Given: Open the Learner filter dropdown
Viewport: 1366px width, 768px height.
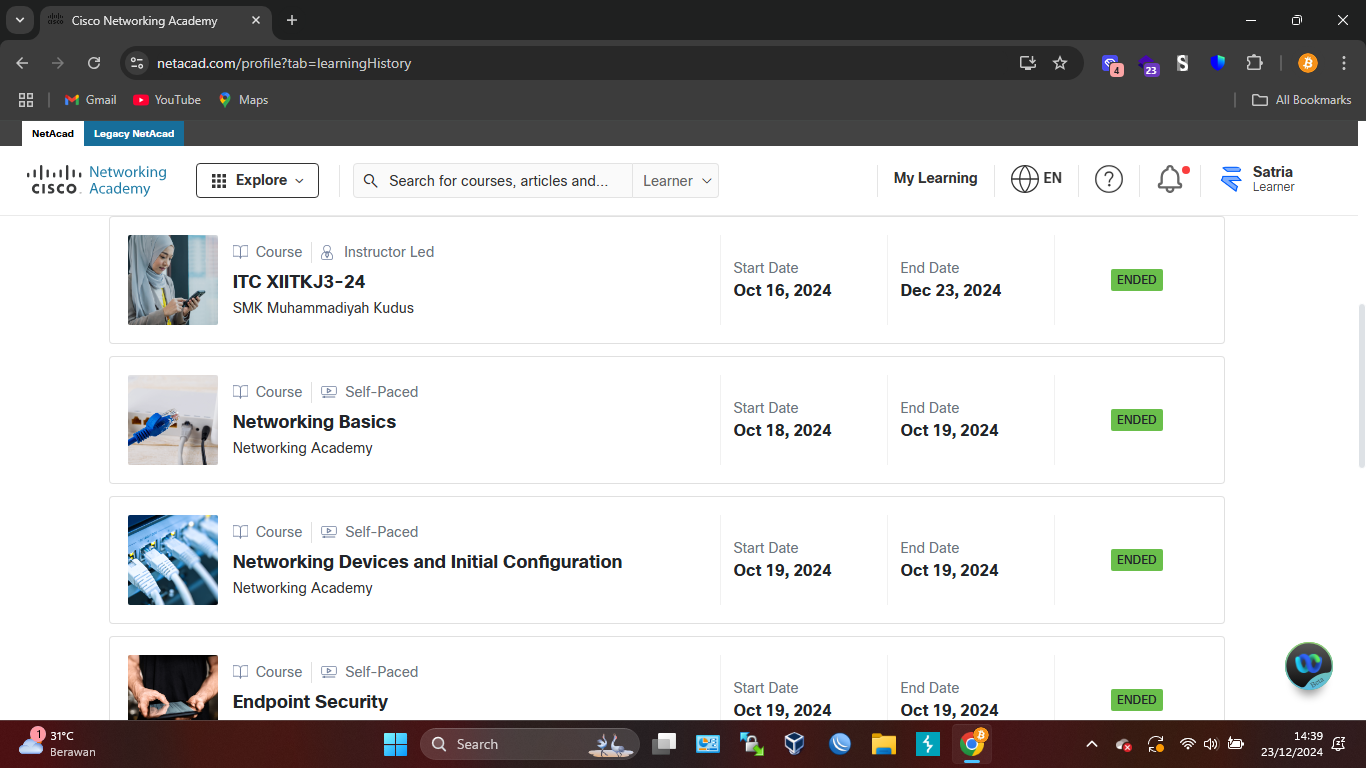Looking at the screenshot, I should (x=676, y=181).
